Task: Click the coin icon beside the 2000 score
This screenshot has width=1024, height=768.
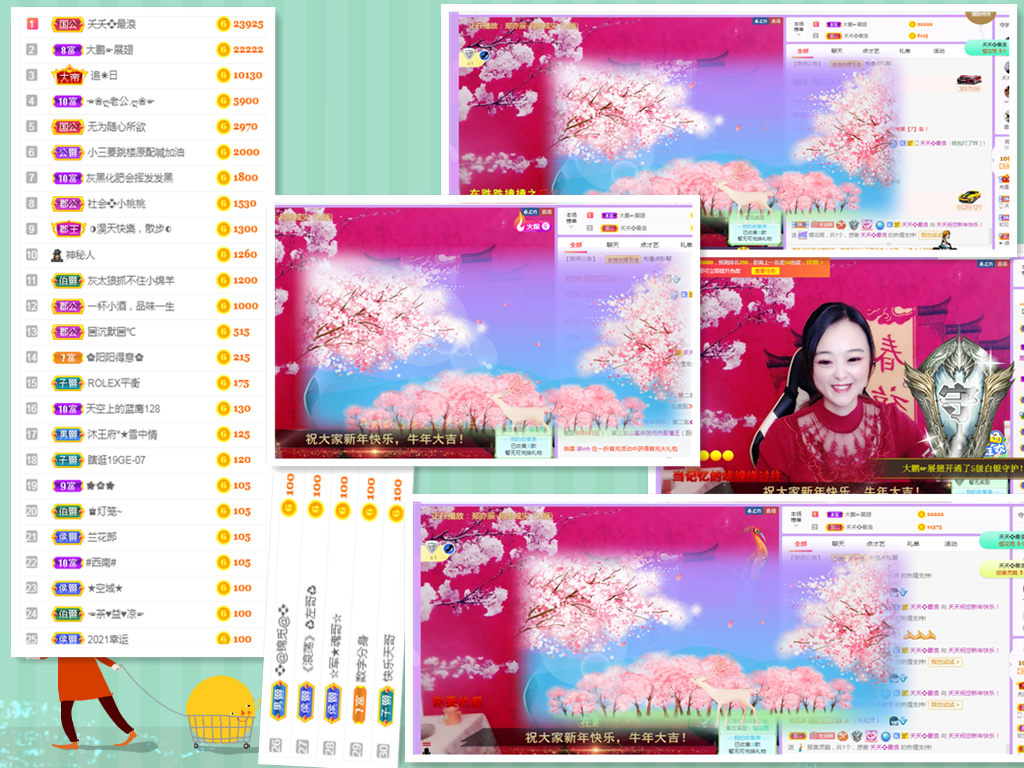Action: click(223, 152)
